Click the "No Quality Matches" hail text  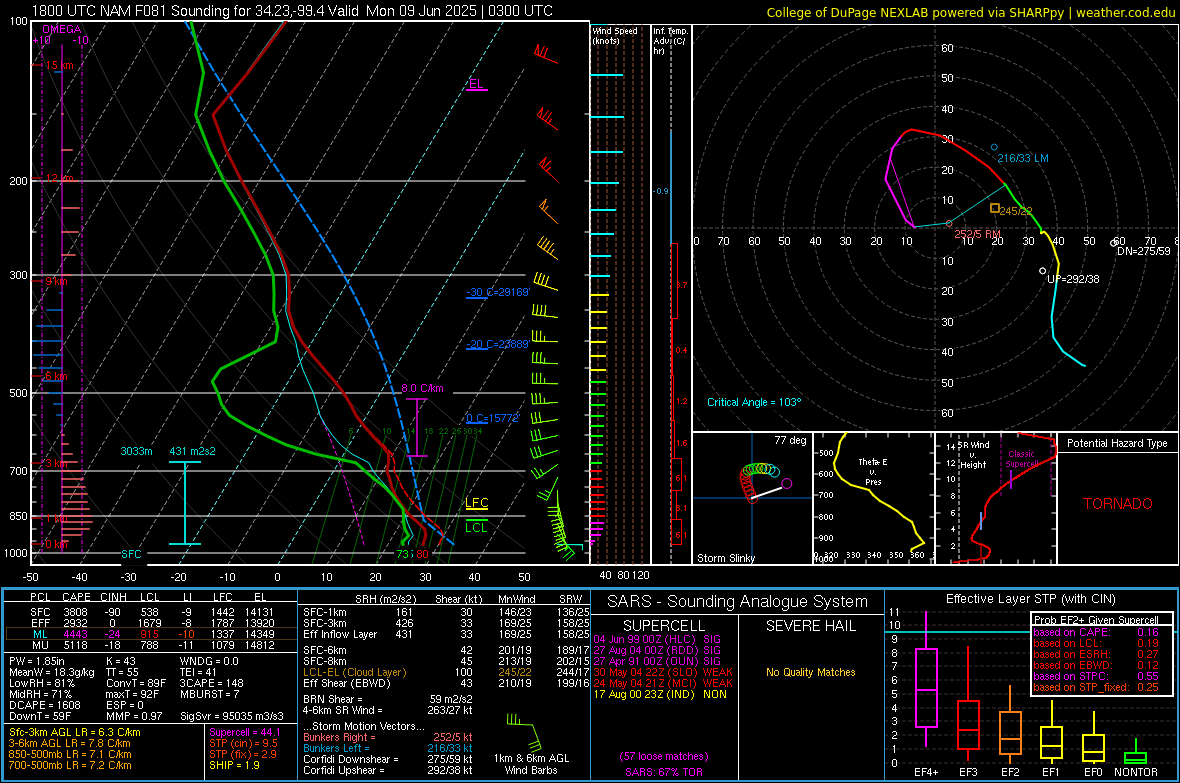pos(810,672)
